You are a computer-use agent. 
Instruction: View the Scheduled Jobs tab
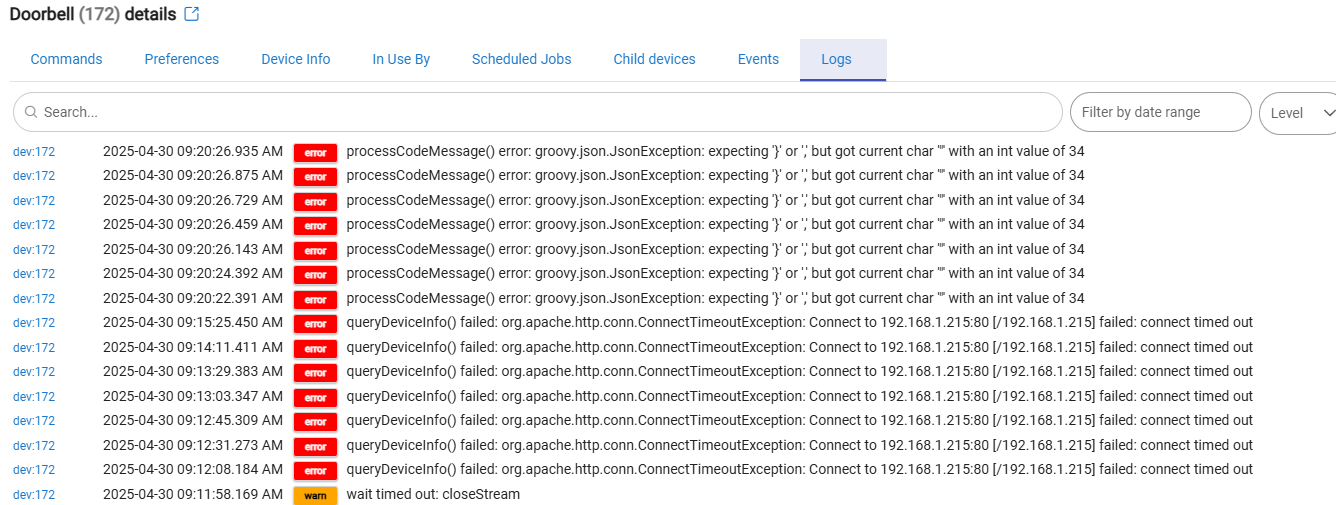(x=521, y=59)
